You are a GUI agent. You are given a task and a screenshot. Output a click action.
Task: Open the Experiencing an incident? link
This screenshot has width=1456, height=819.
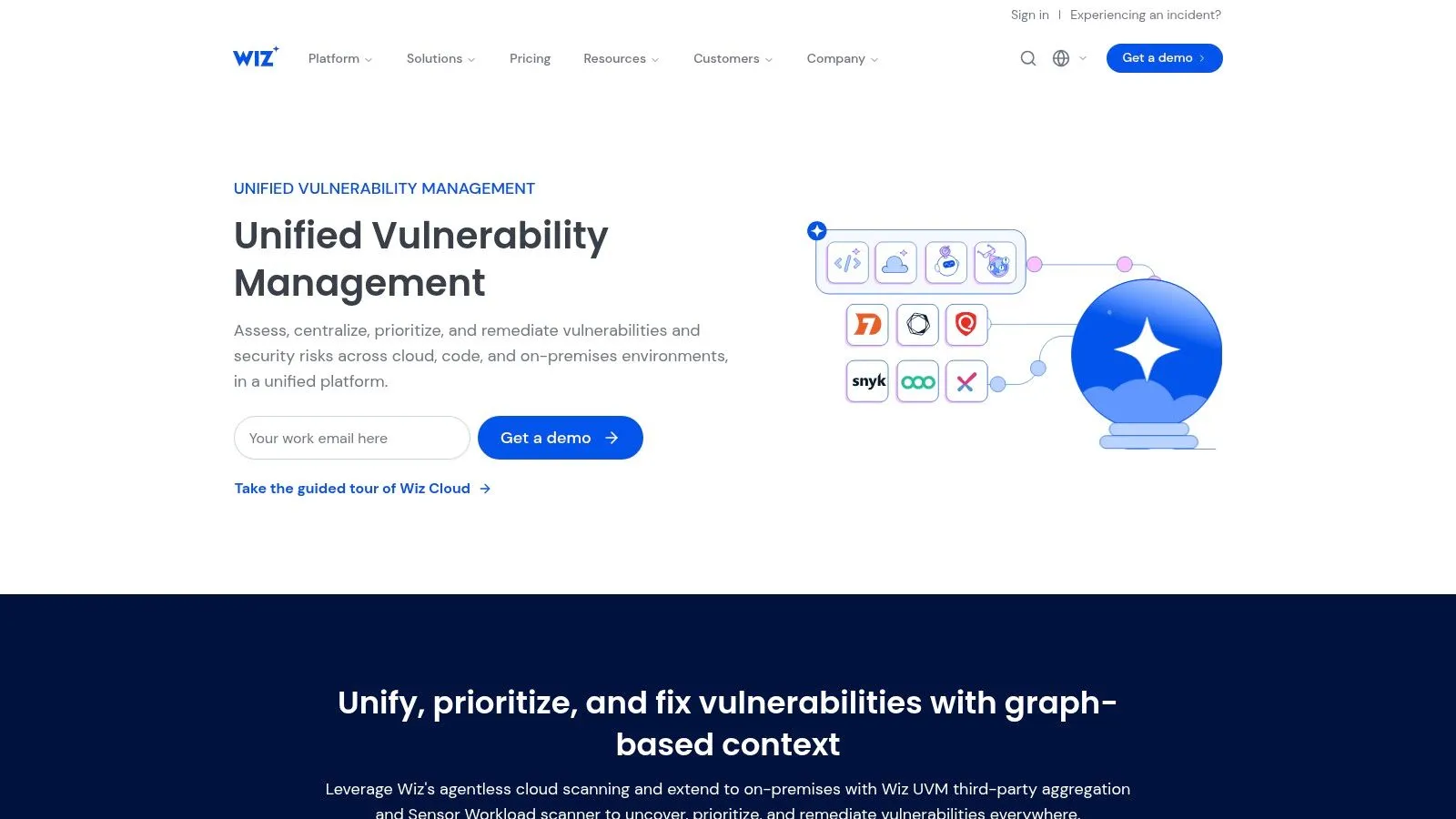pos(1146,15)
